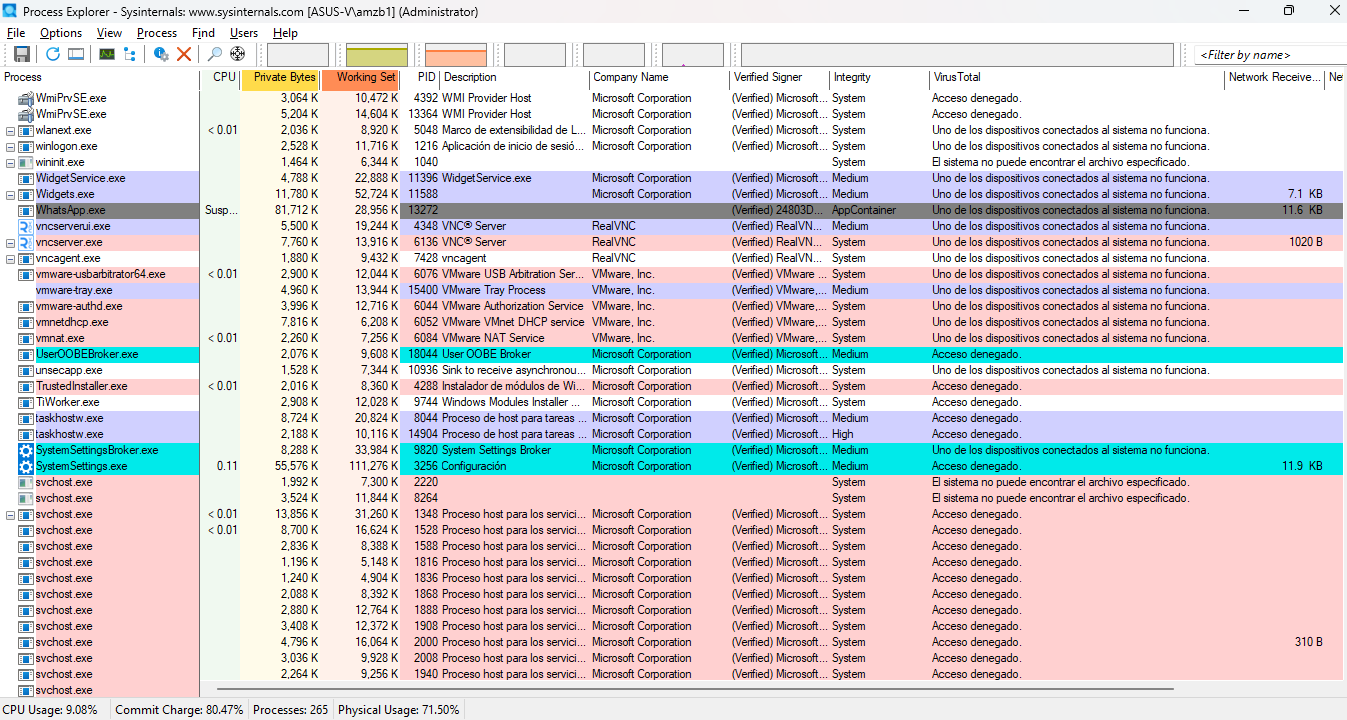
Task: Click the vncserverui.exe RealVNC icon
Action: point(26,226)
